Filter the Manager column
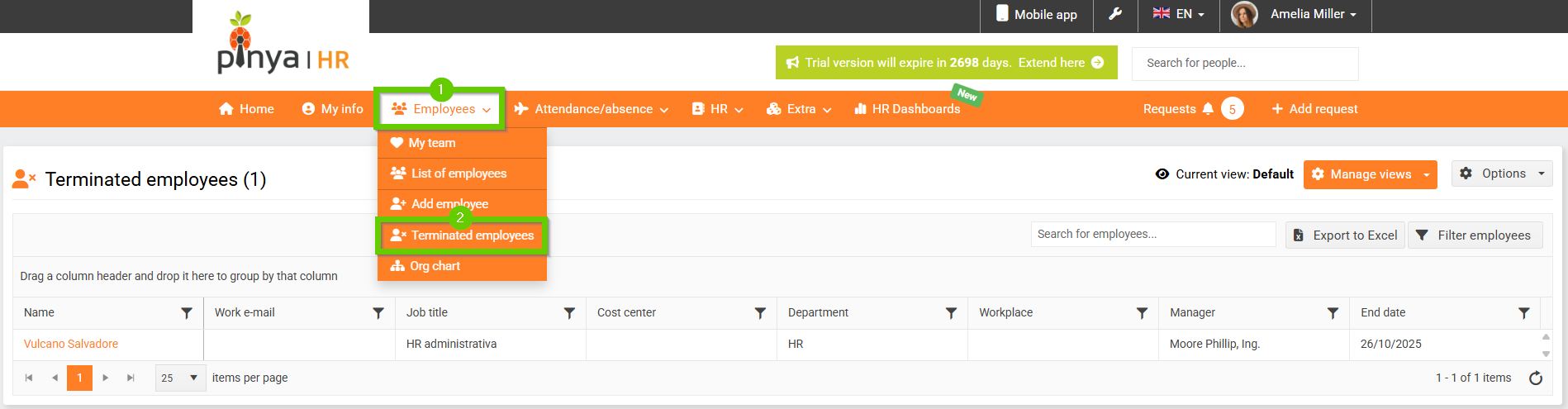1568x409 pixels. (1333, 313)
